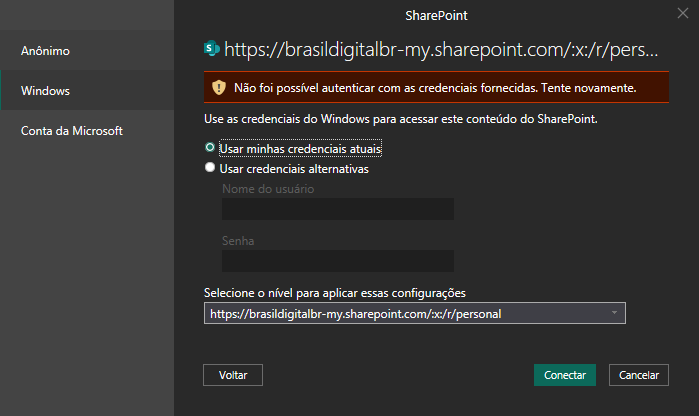The width and height of the screenshot is (699, 416).
Task: Open the settings level dropdown
Action: (415, 313)
